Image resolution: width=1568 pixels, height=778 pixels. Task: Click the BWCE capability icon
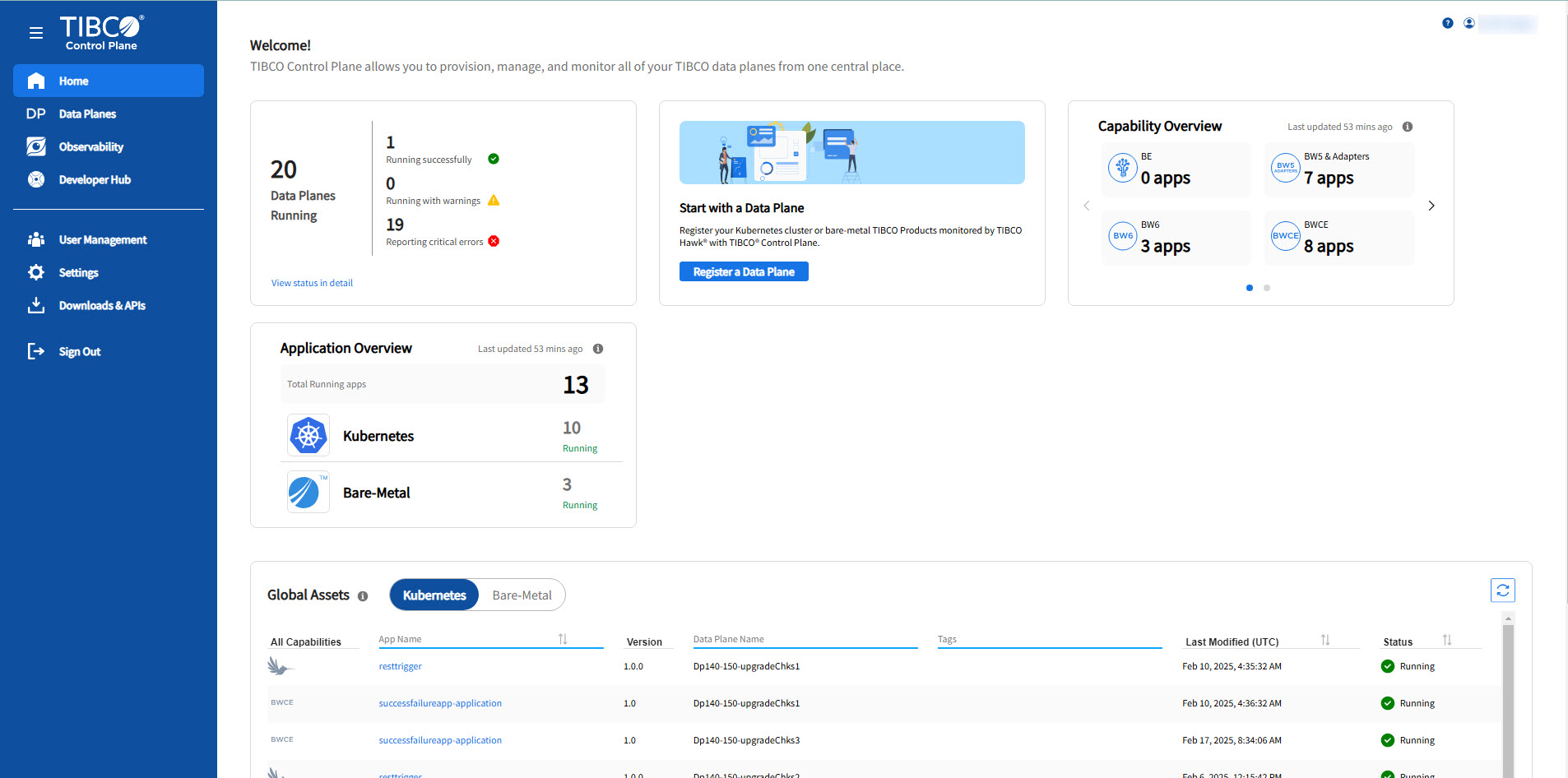(x=1285, y=236)
